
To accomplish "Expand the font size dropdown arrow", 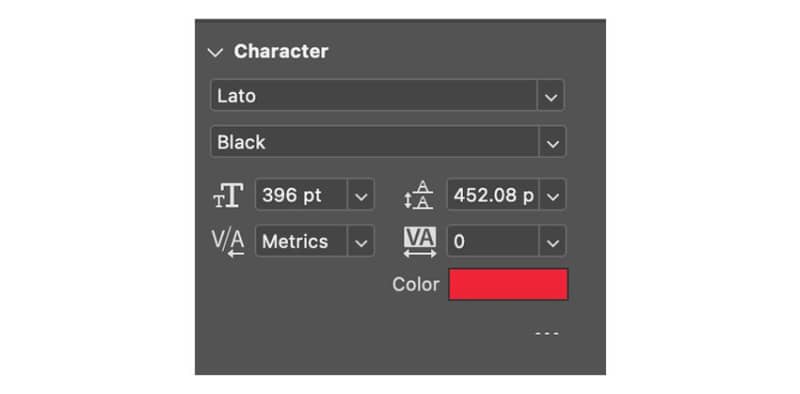I will click(x=361, y=195).
